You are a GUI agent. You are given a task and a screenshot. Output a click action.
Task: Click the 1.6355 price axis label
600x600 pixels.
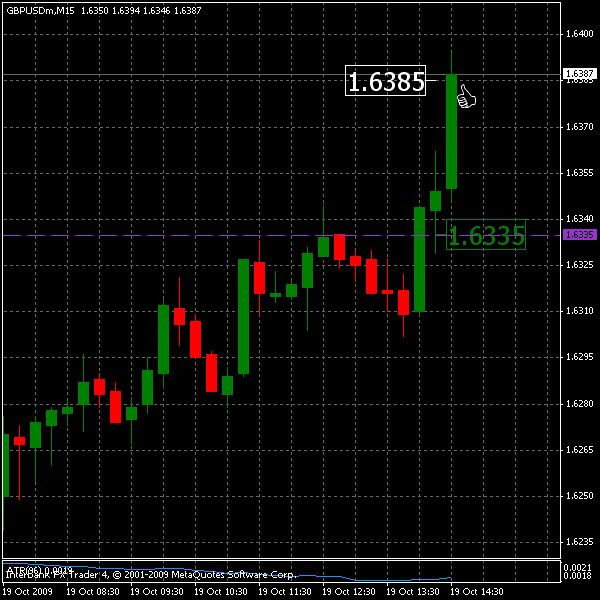(579, 173)
